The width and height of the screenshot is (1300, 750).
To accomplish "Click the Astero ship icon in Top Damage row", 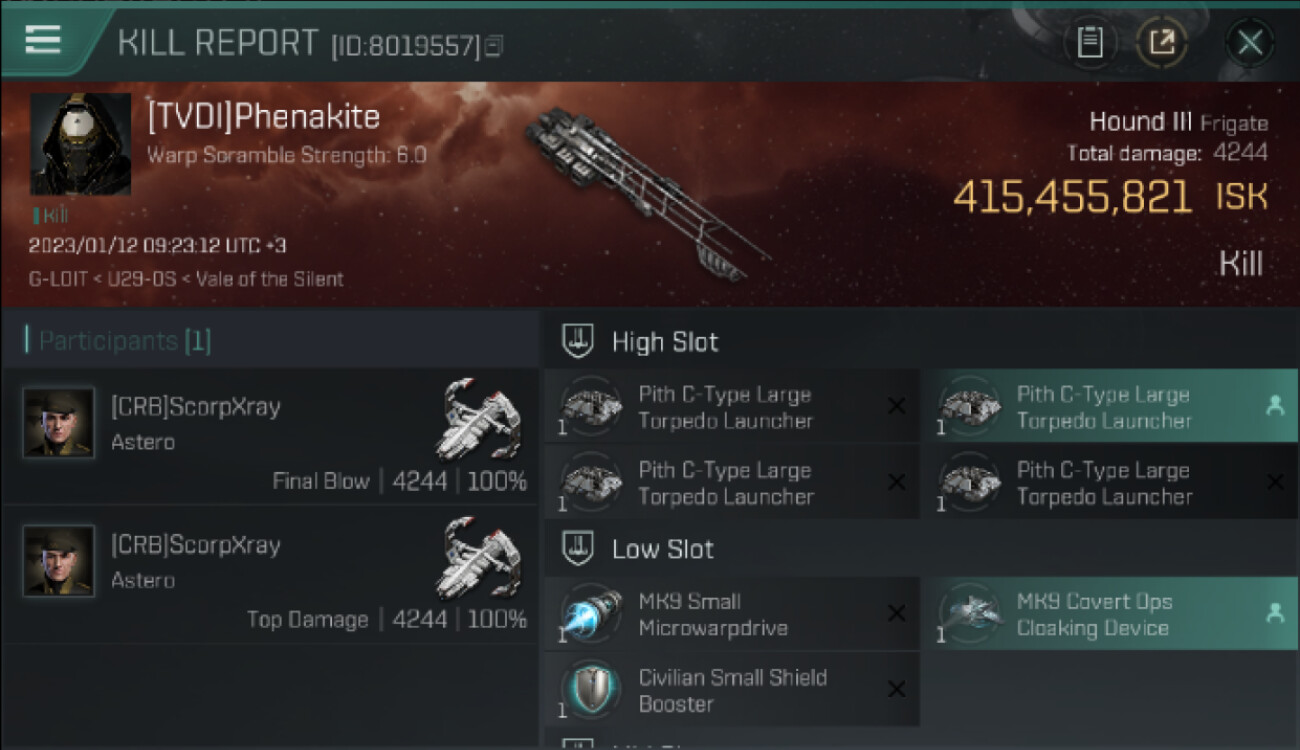I will point(481,557).
